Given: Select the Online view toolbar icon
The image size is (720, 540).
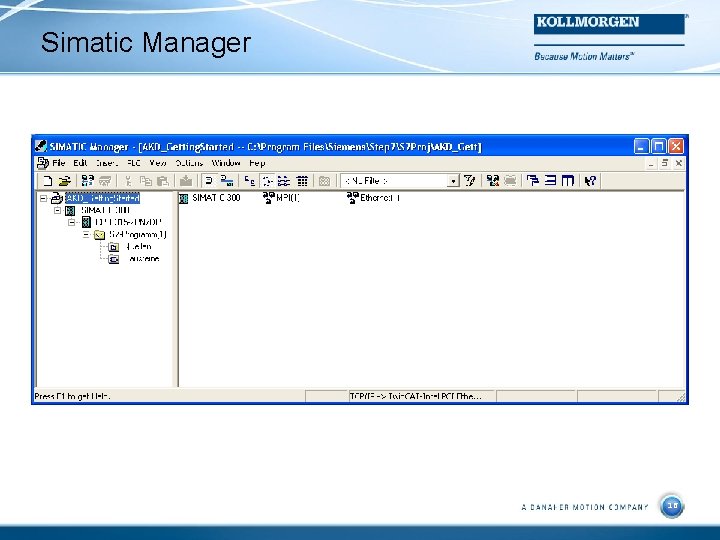Looking at the screenshot, I should point(226,181).
